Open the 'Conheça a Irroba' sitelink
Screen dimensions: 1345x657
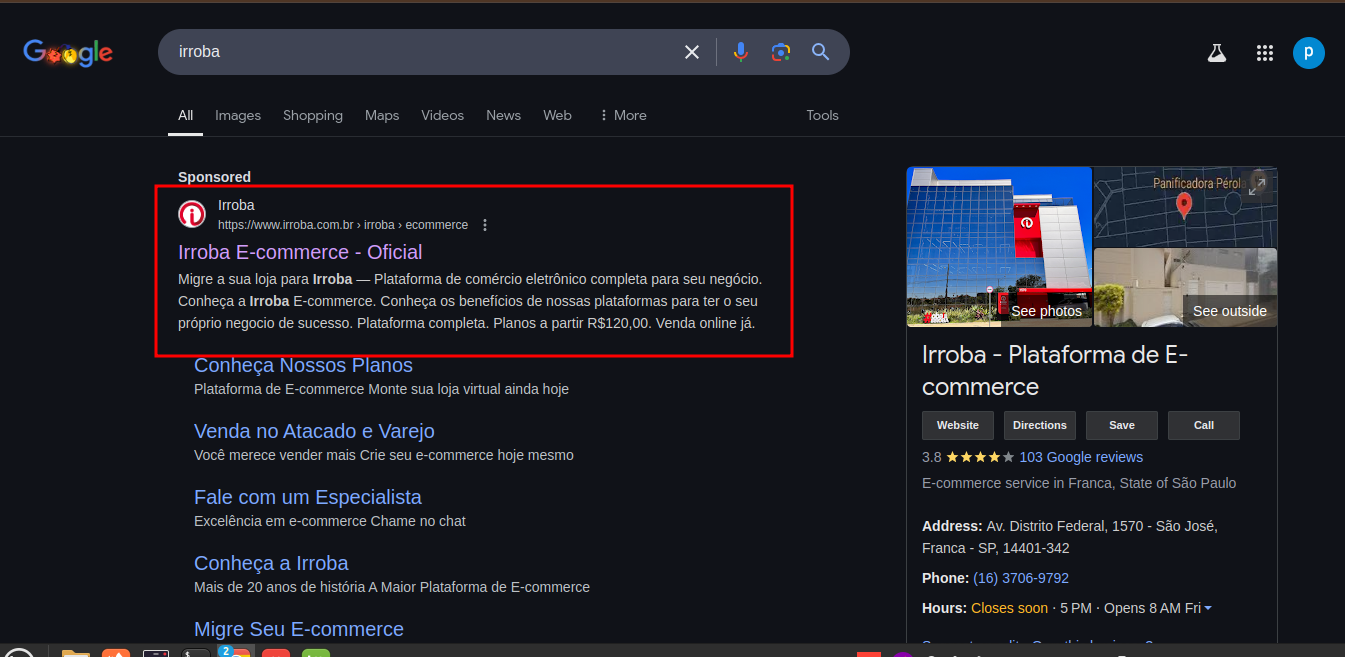tap(271, 563)
